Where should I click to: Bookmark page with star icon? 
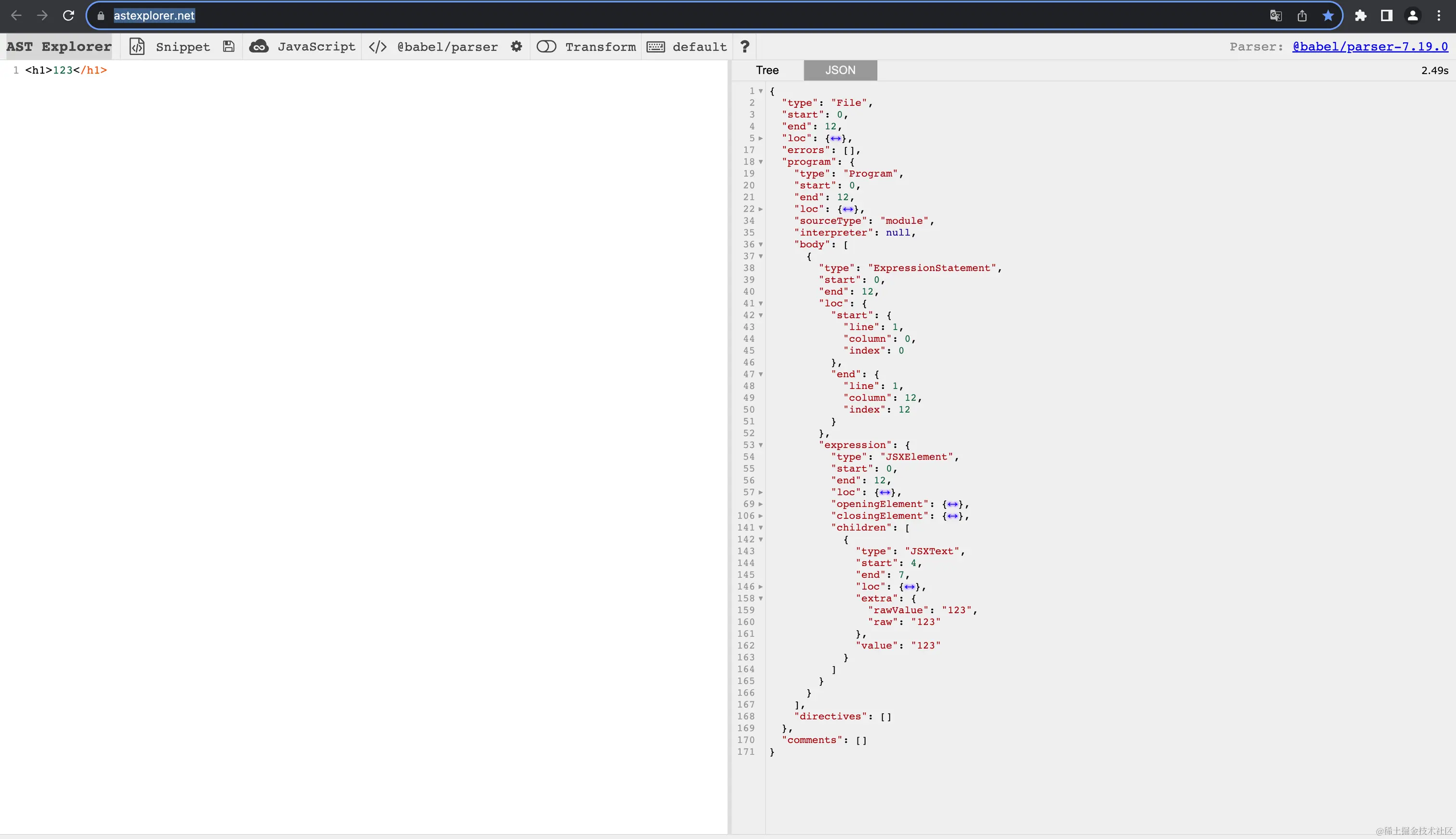pos(1328,15)
